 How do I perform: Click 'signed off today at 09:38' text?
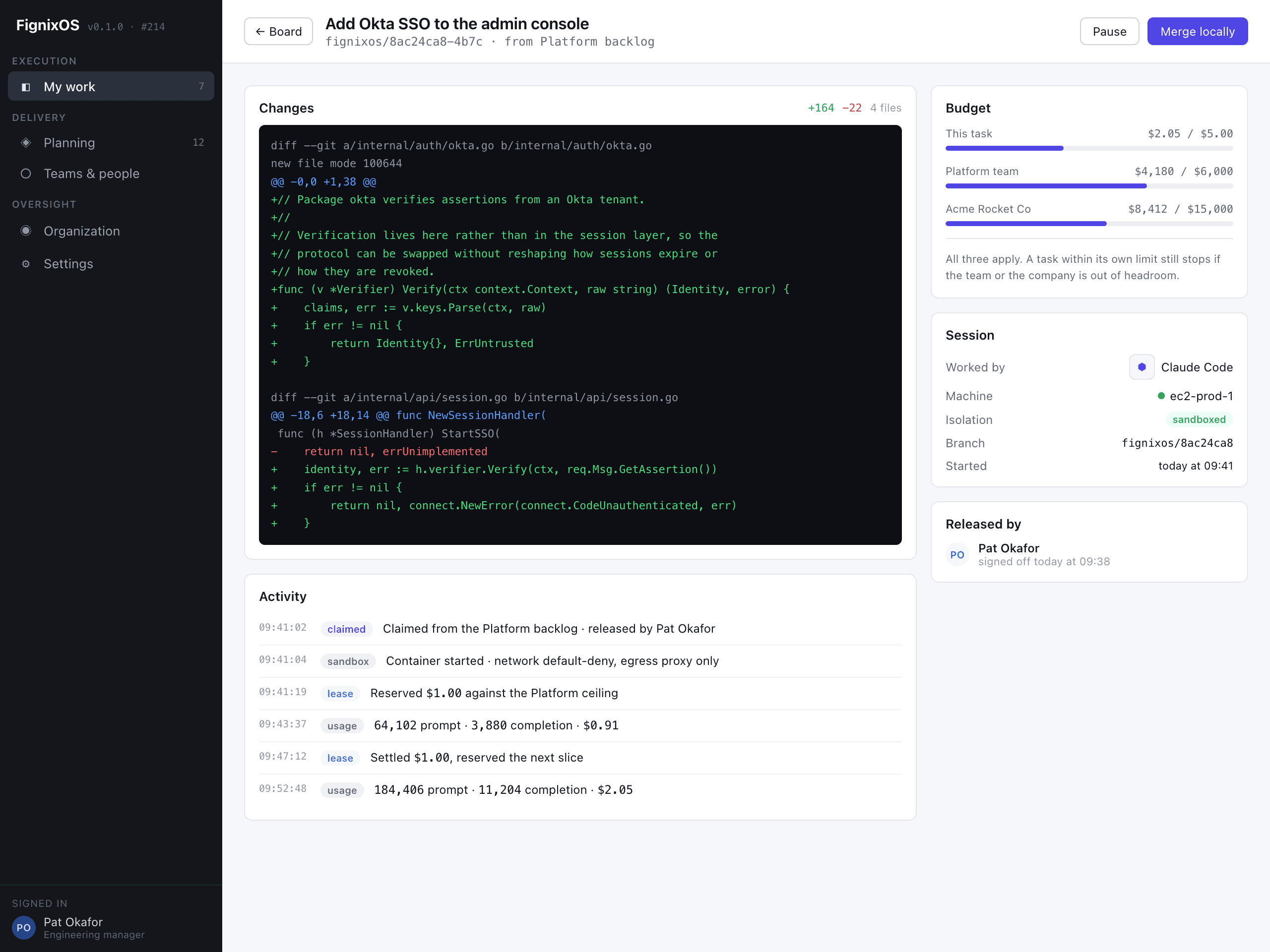tap(1044, 562)
